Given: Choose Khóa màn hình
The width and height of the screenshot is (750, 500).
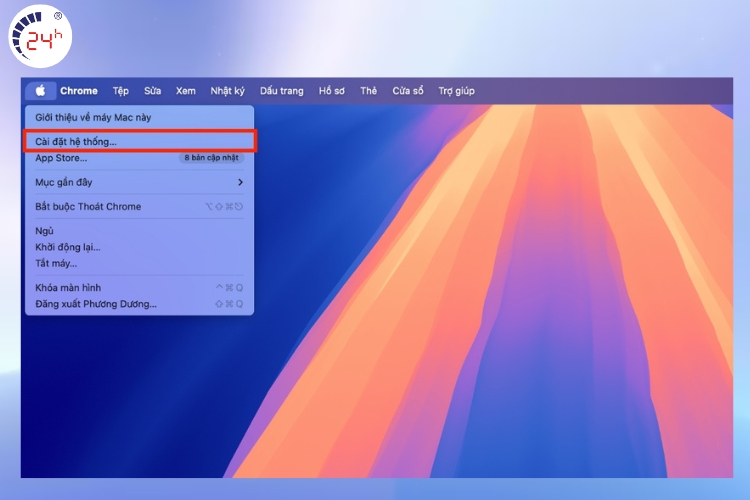Looking at the screenshot, I should click(x=68, y=288).
